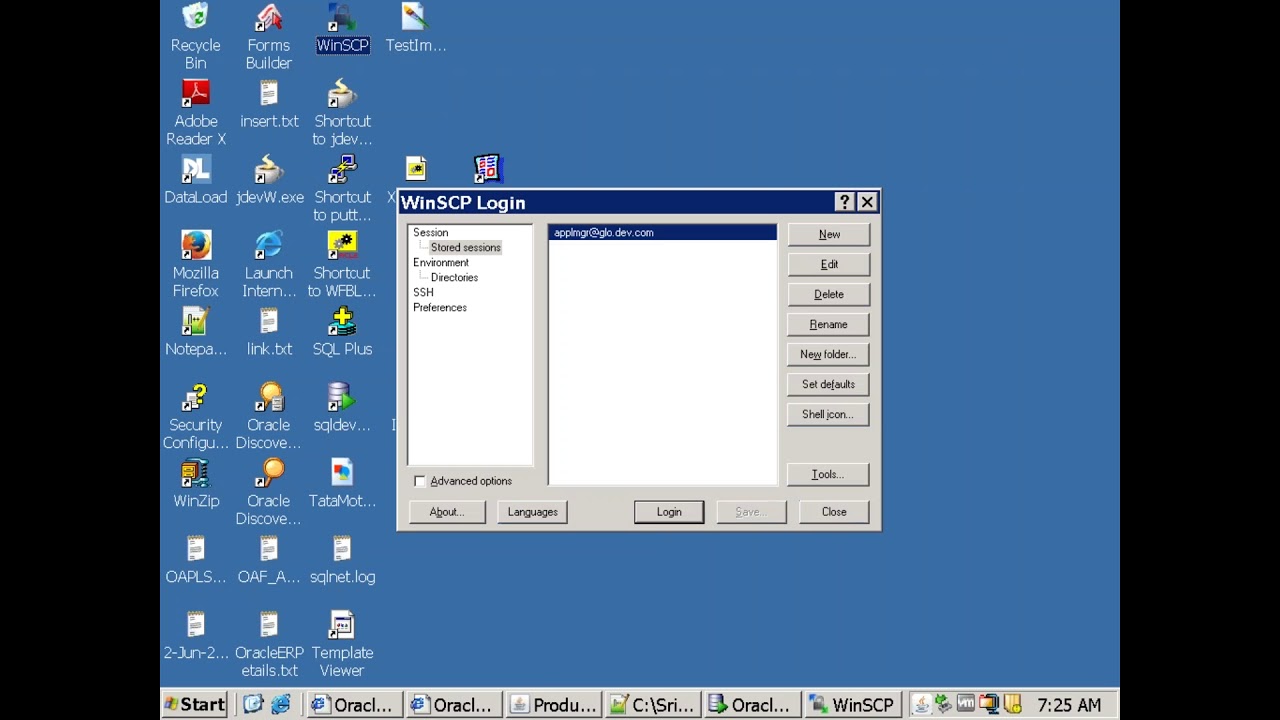Select the Notepad++ desktop shortcut

pyautogui.click(x=195, y=332)
